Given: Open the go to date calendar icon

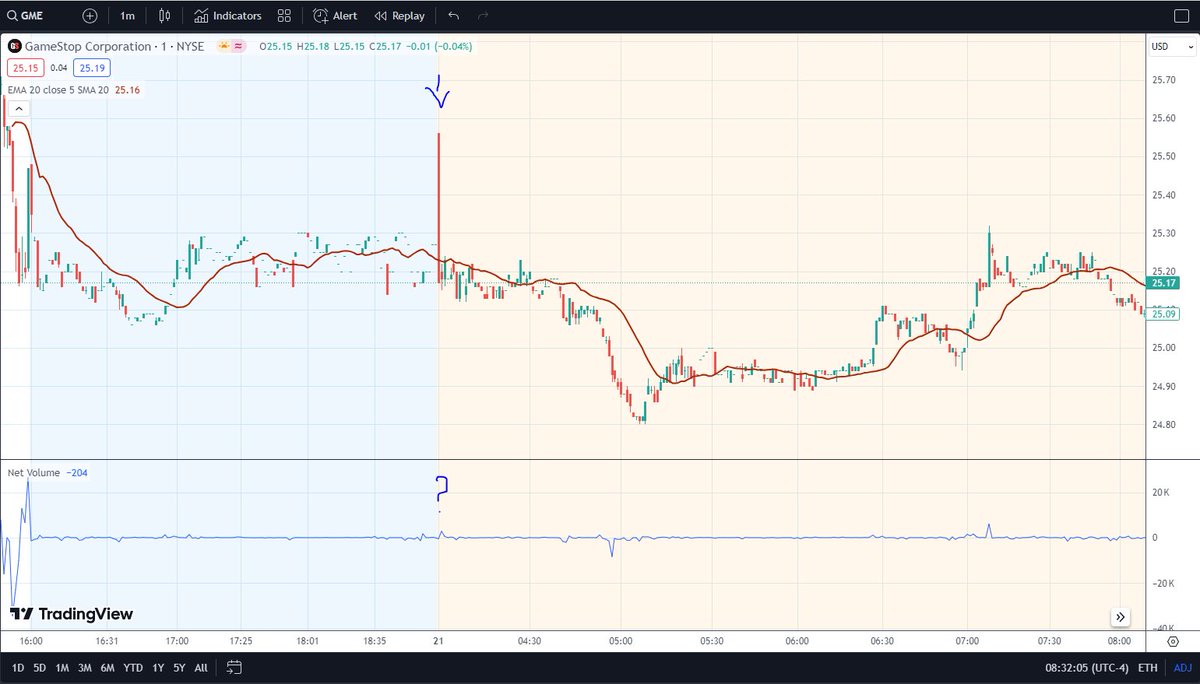Looking at the screenshot, I should [234, 667].
